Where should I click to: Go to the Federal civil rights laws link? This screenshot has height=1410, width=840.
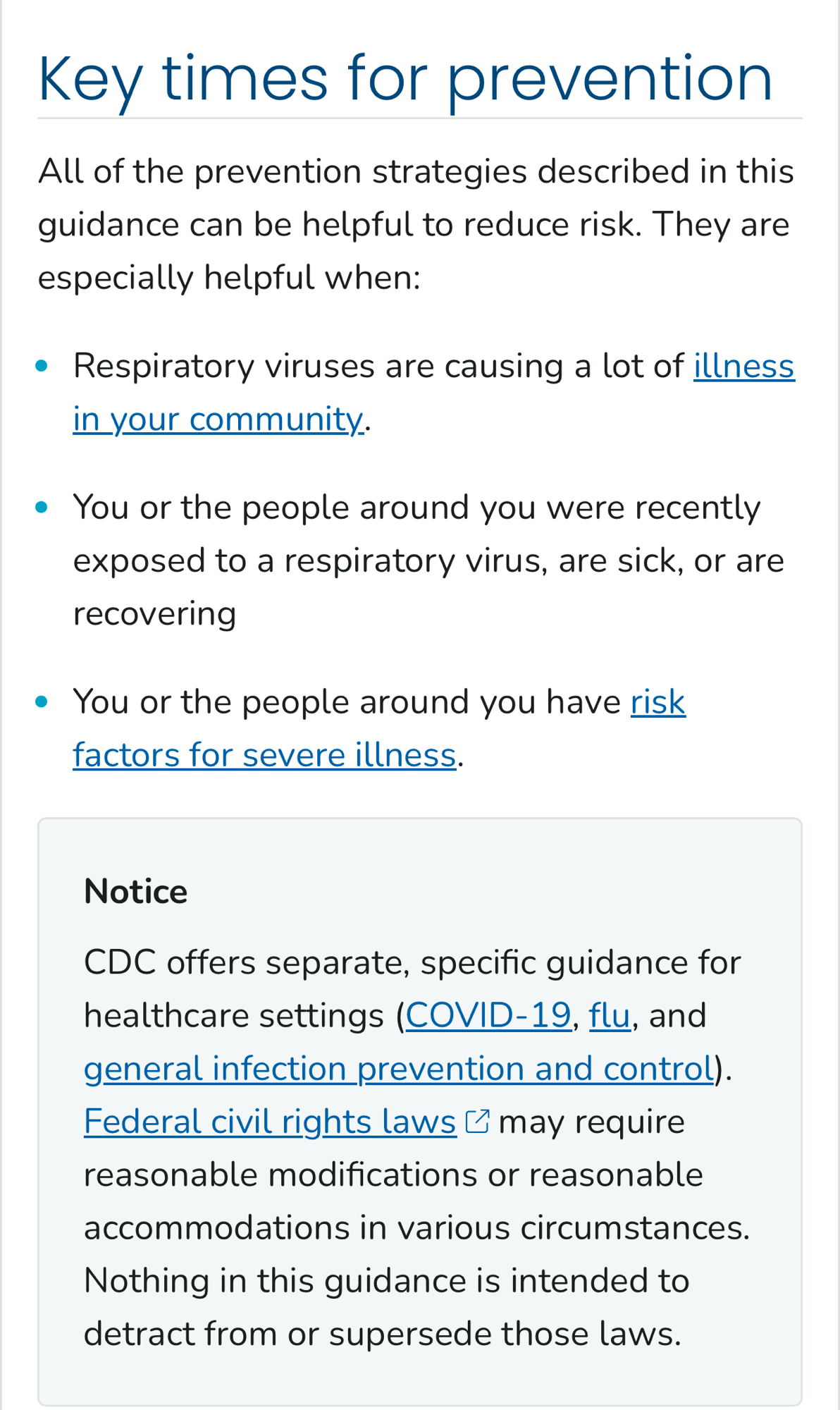pyautogui.click(x=270, y=1122)
